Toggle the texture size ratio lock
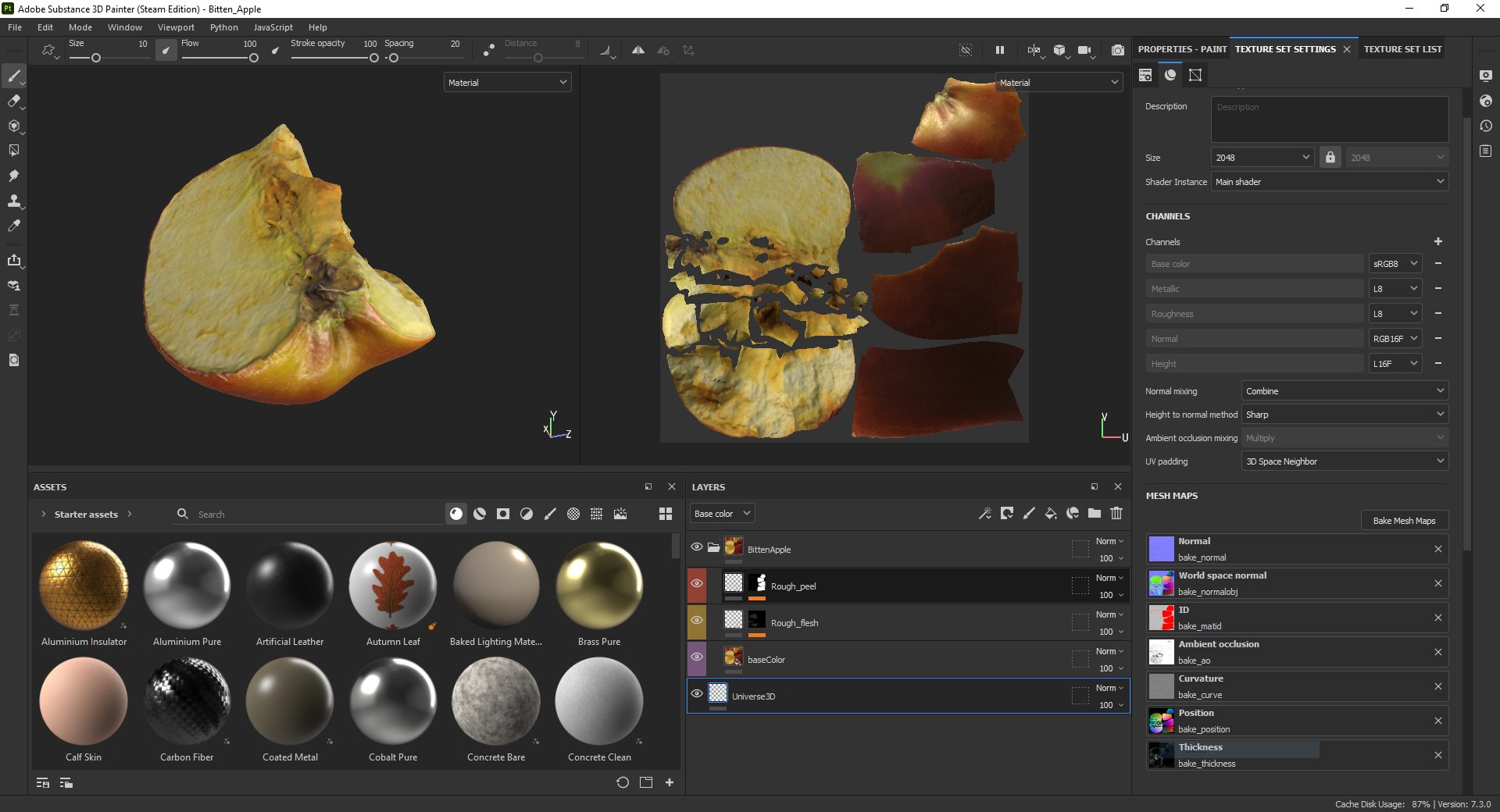This screenshot has height=812, width=1500. click(1330, 157)
